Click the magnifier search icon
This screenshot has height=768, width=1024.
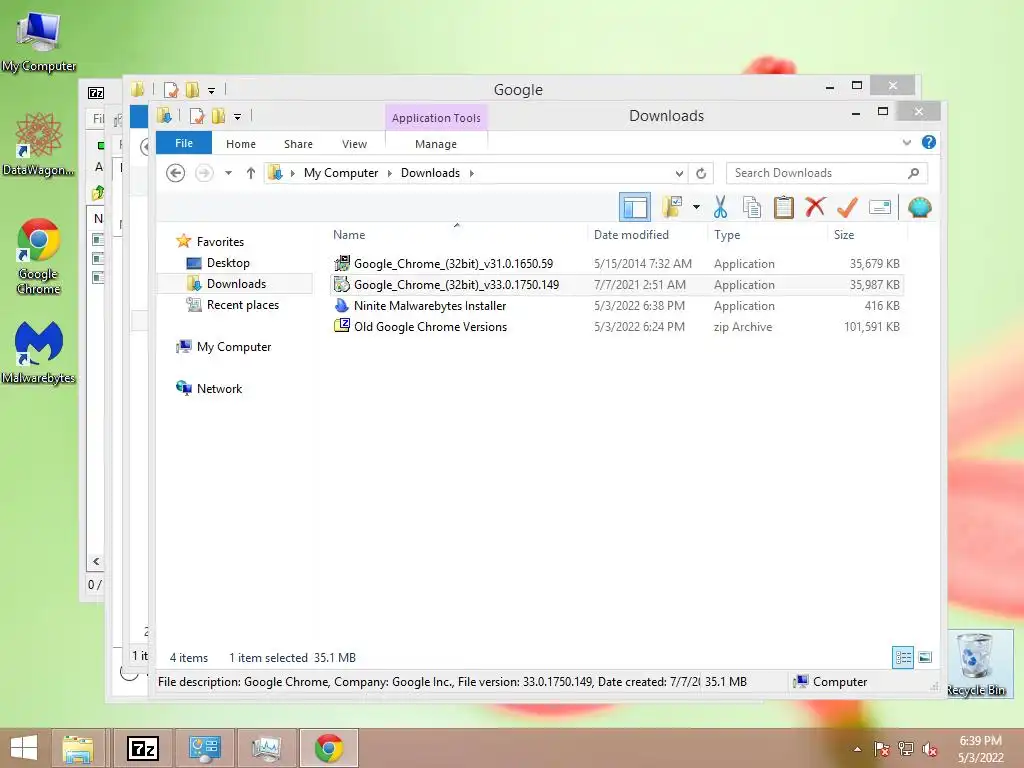pos(914,173)
